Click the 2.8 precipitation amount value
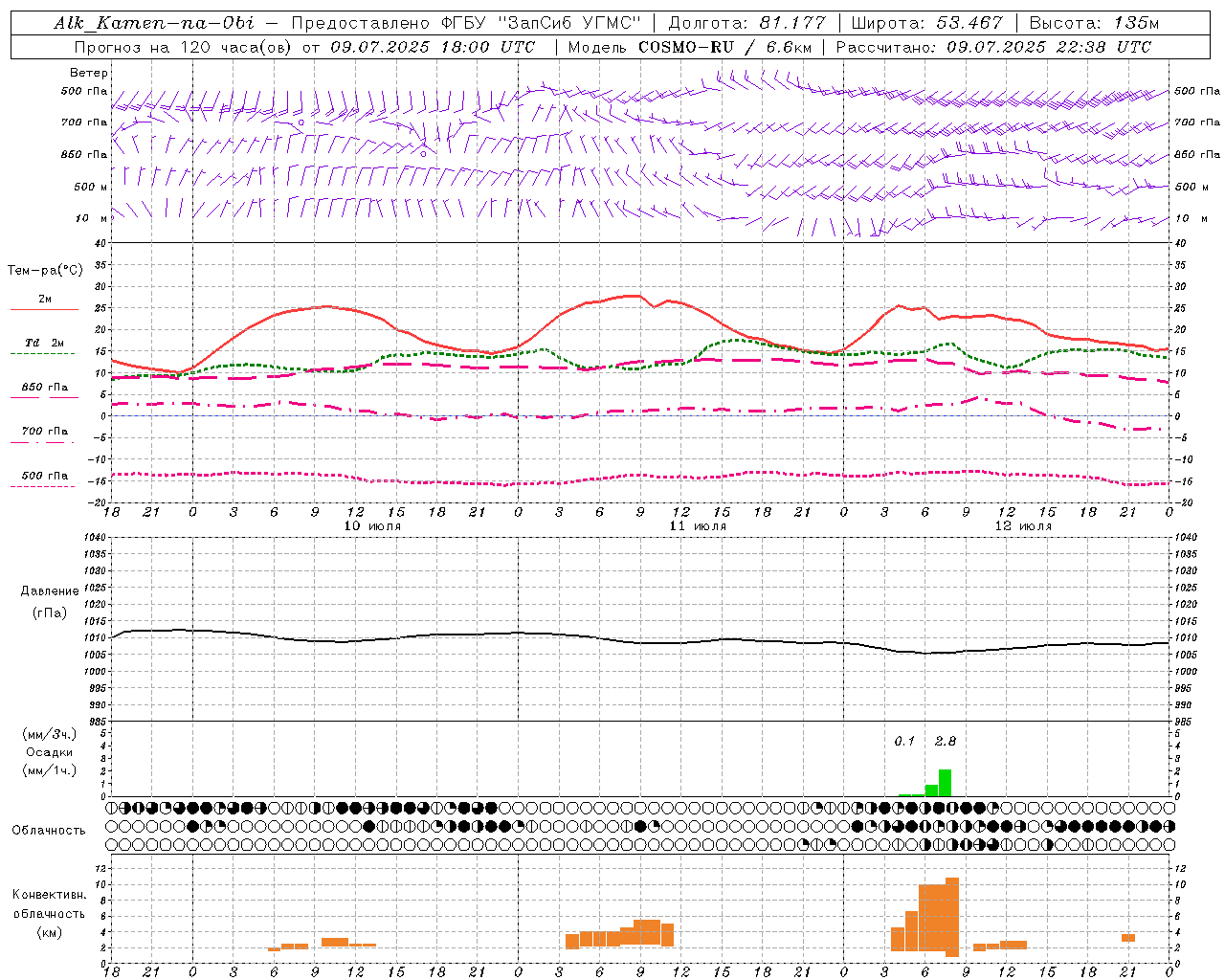This screenshot has height=980, width=1225. coord(946,742)
